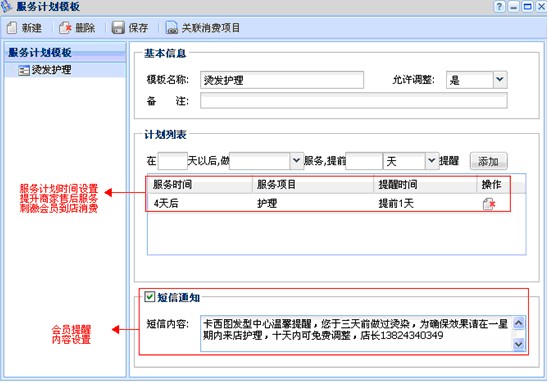Click the 操作 column header

coord(492,184)
